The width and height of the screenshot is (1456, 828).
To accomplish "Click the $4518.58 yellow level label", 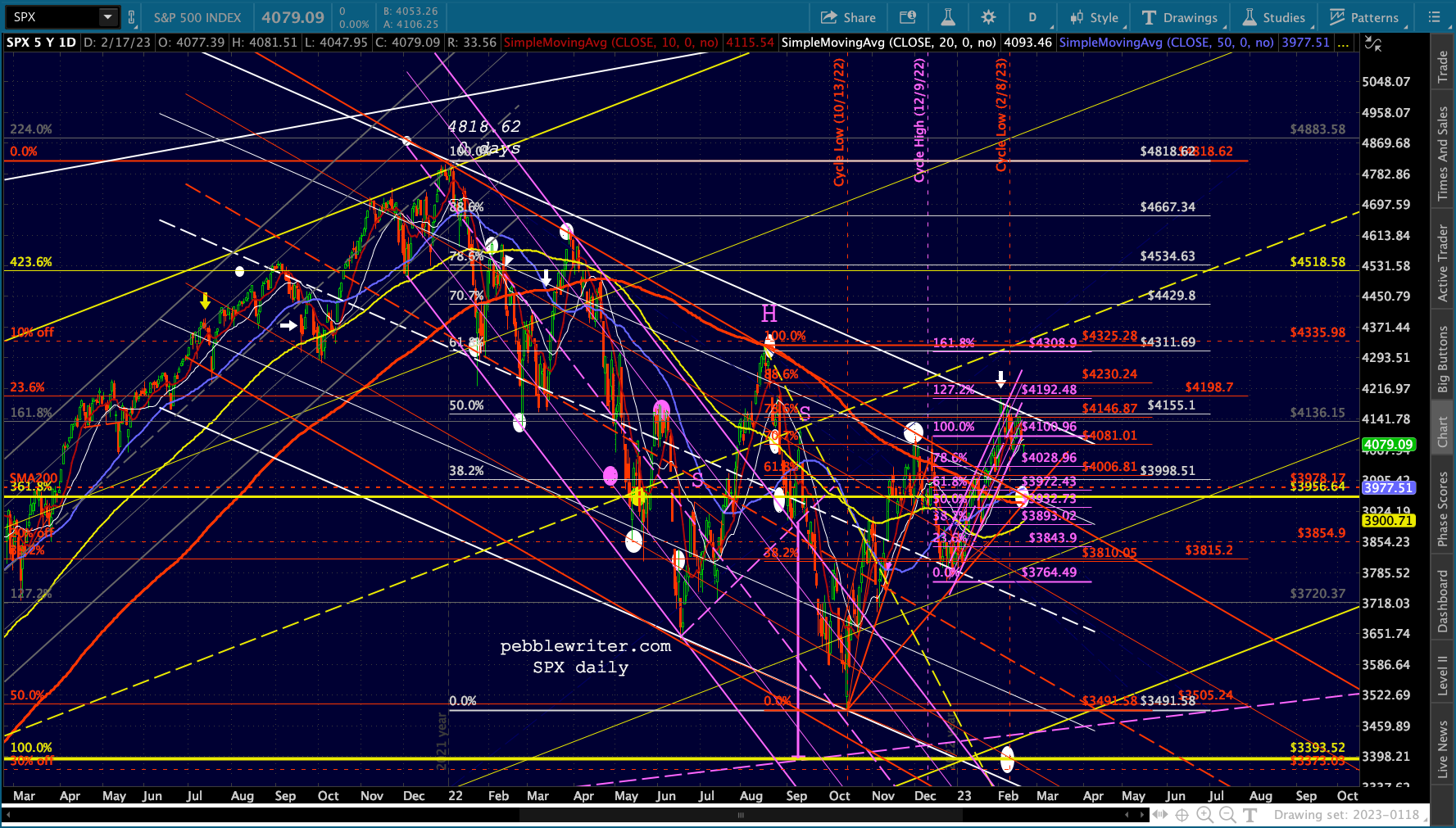I will coord(1318,262).
